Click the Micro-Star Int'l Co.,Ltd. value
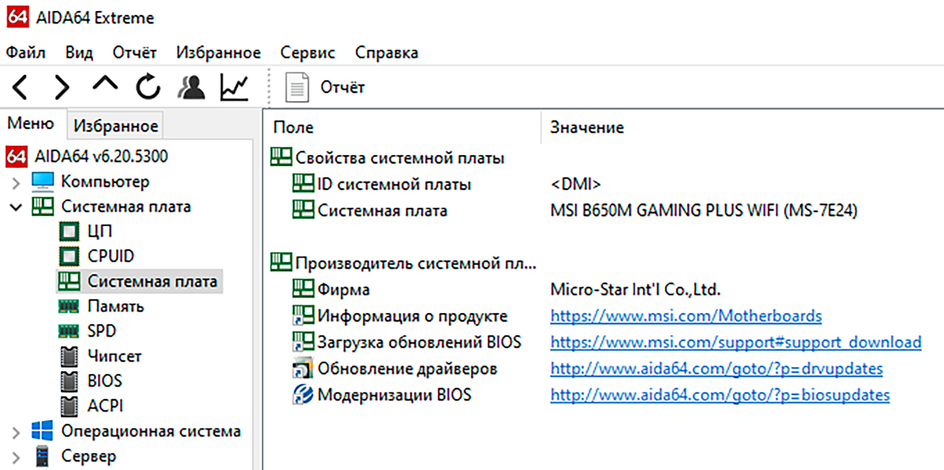Image resolution: width=944 pixels, height=470 pixels. [635, 289]
